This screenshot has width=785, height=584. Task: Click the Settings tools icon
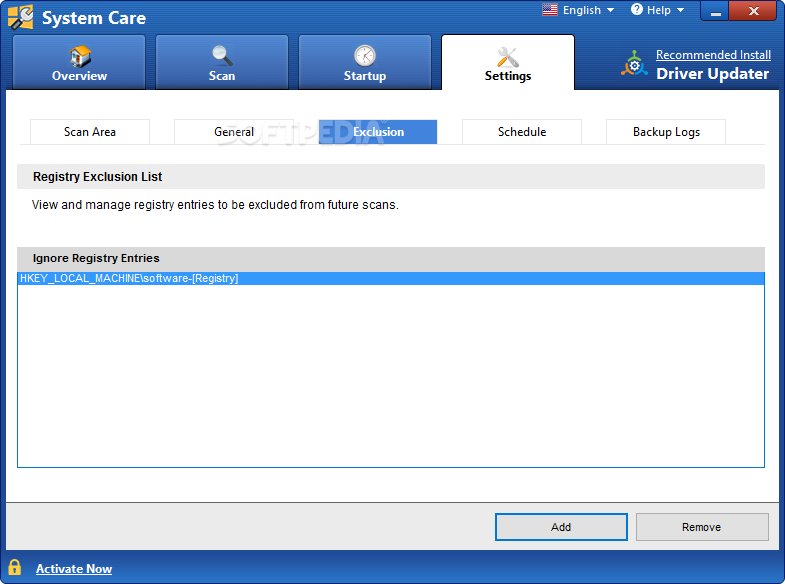[508, 57]
